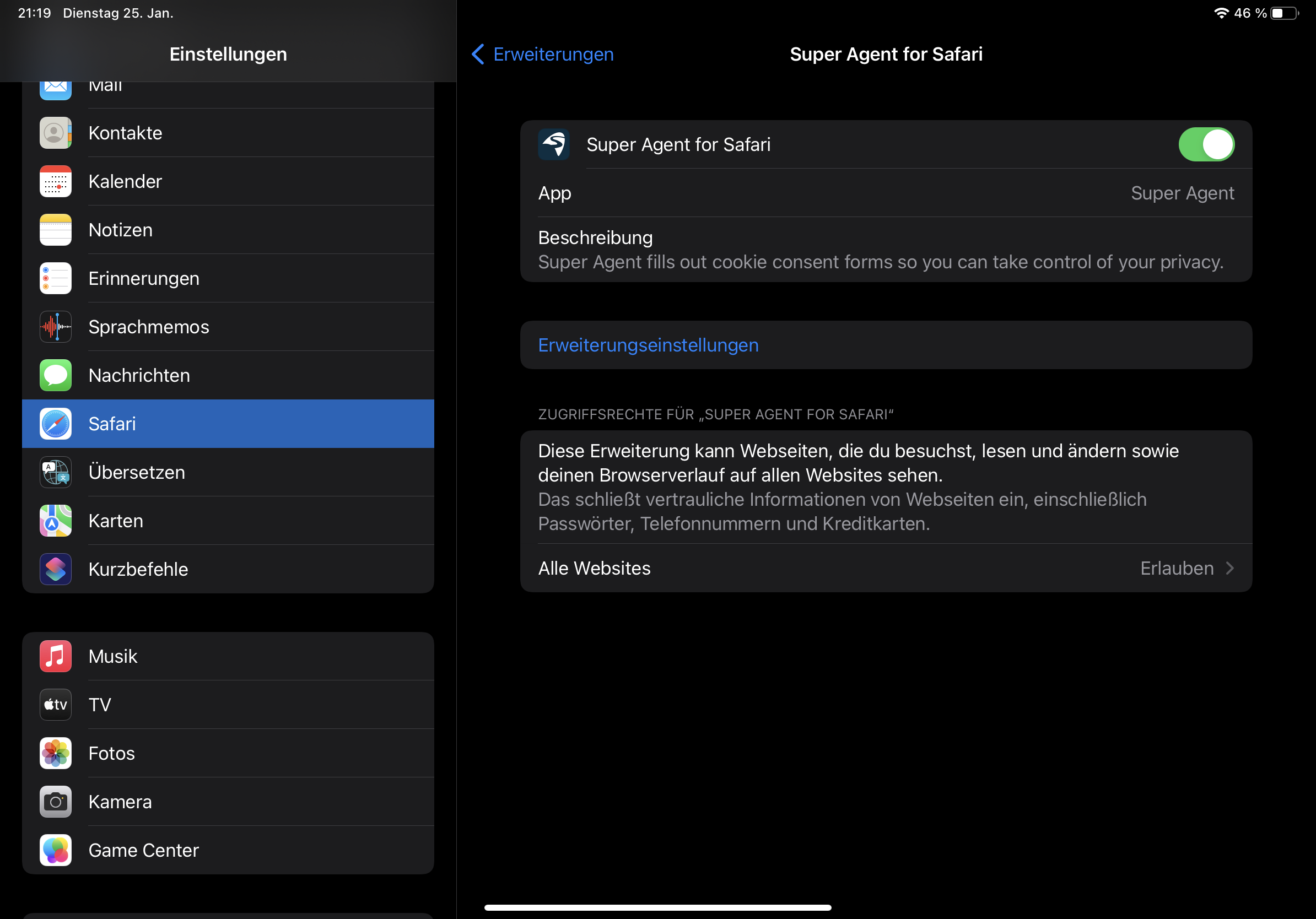
Task: Open the Kurzbefehle shortcuts icon
Action: click(x=56, y=569)
